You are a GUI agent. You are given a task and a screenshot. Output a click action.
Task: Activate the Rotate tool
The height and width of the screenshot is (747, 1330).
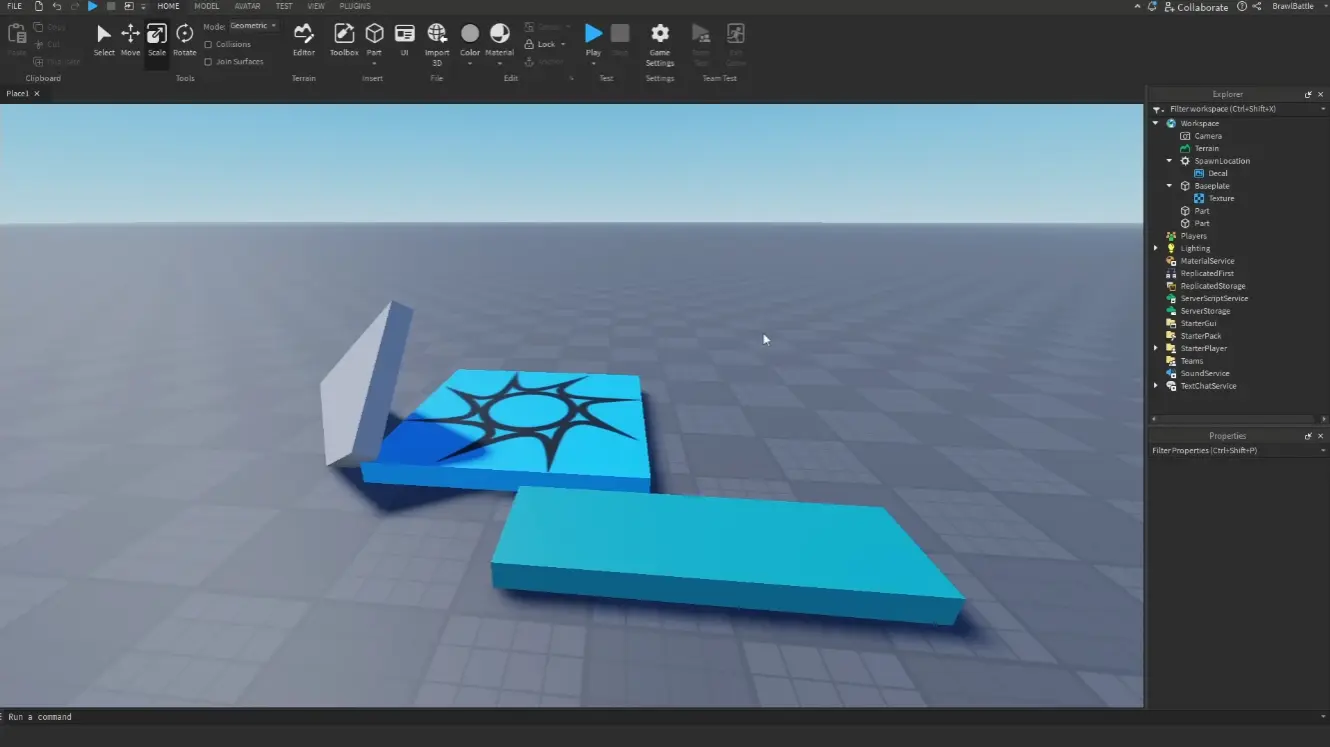pyautogui.click(x=184, y=40)
